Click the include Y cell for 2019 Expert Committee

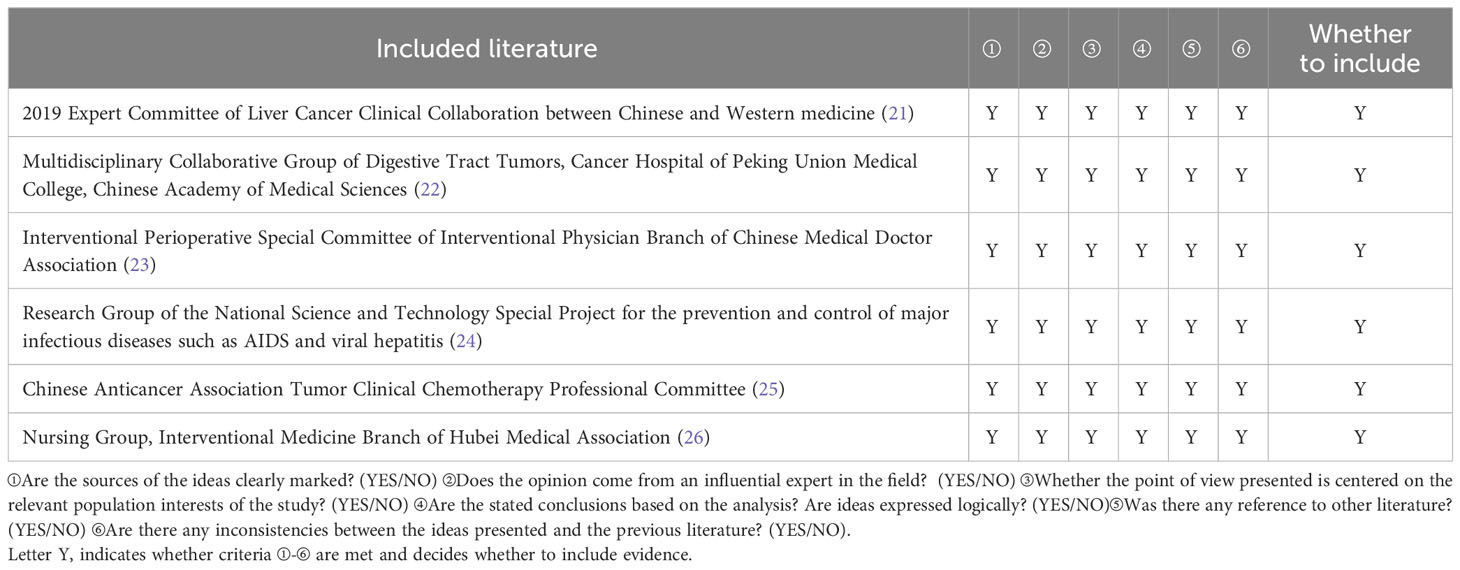(1360, 113)
